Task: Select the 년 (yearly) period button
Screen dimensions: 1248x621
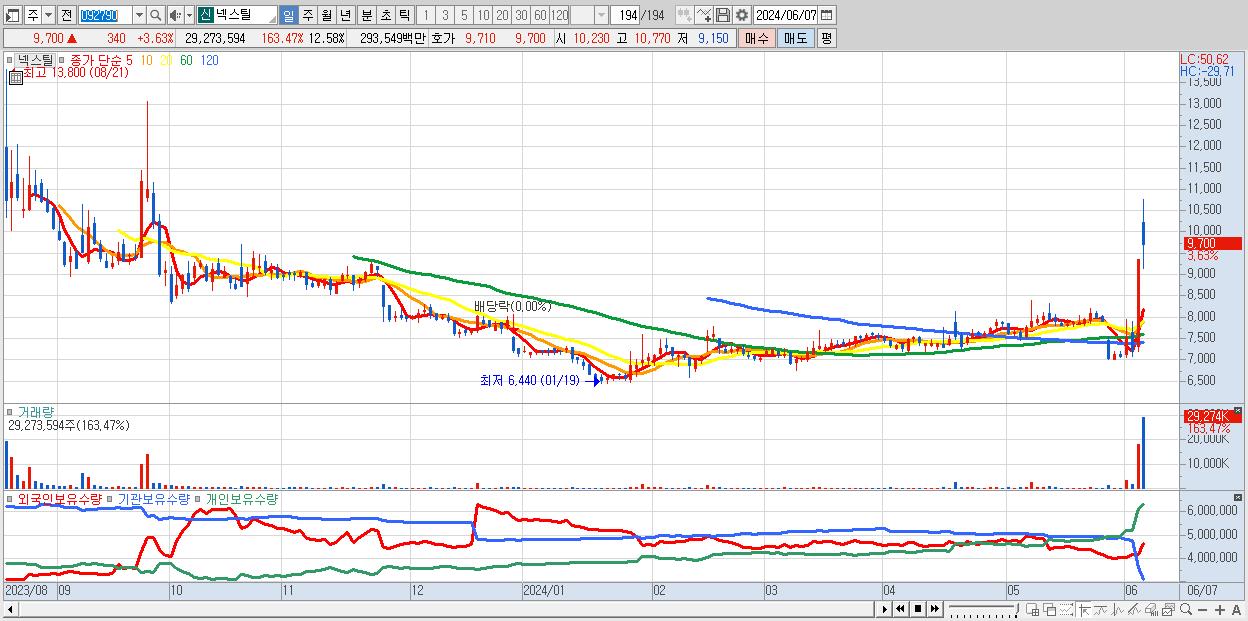Action: pos(345,15)
